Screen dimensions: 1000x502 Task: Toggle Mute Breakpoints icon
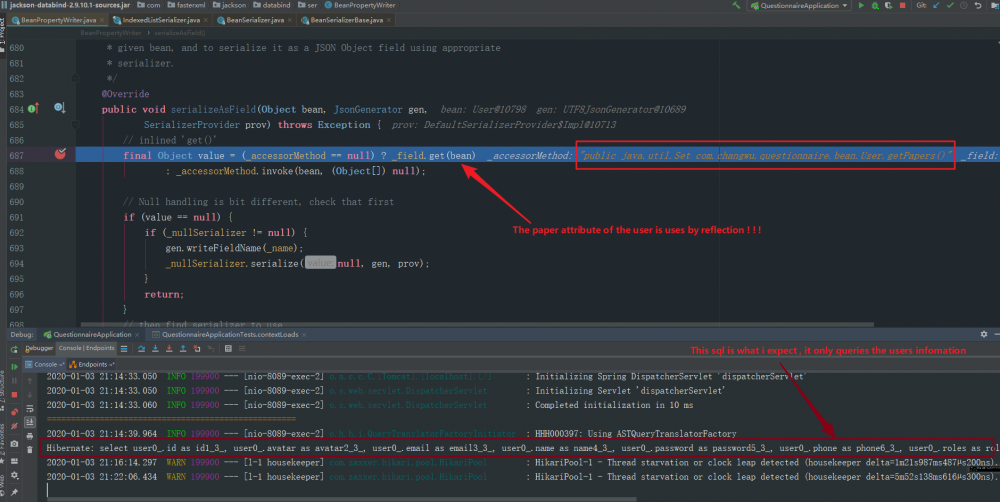point(14,426)
